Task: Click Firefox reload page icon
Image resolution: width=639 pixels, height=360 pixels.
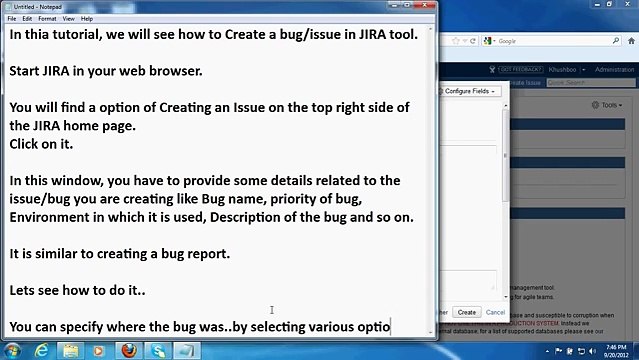Action: click(x=473, y=41)
